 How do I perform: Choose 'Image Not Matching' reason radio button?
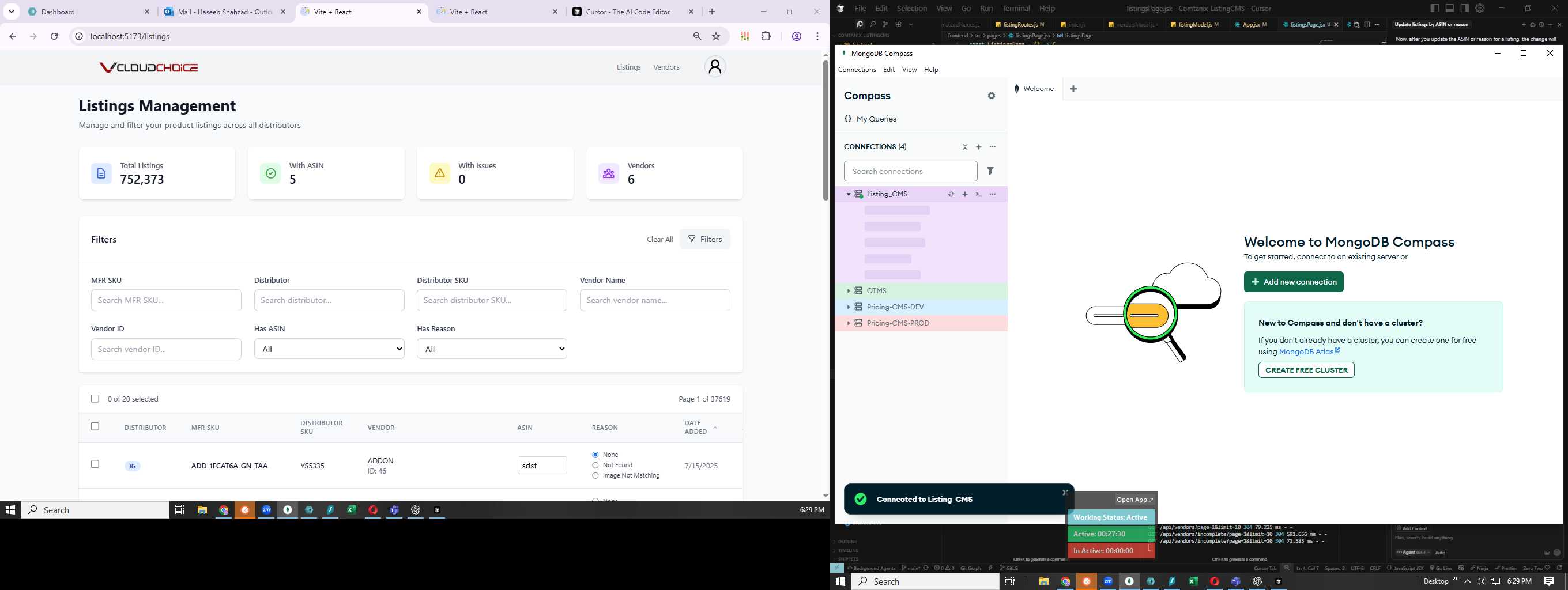point(595,476)
